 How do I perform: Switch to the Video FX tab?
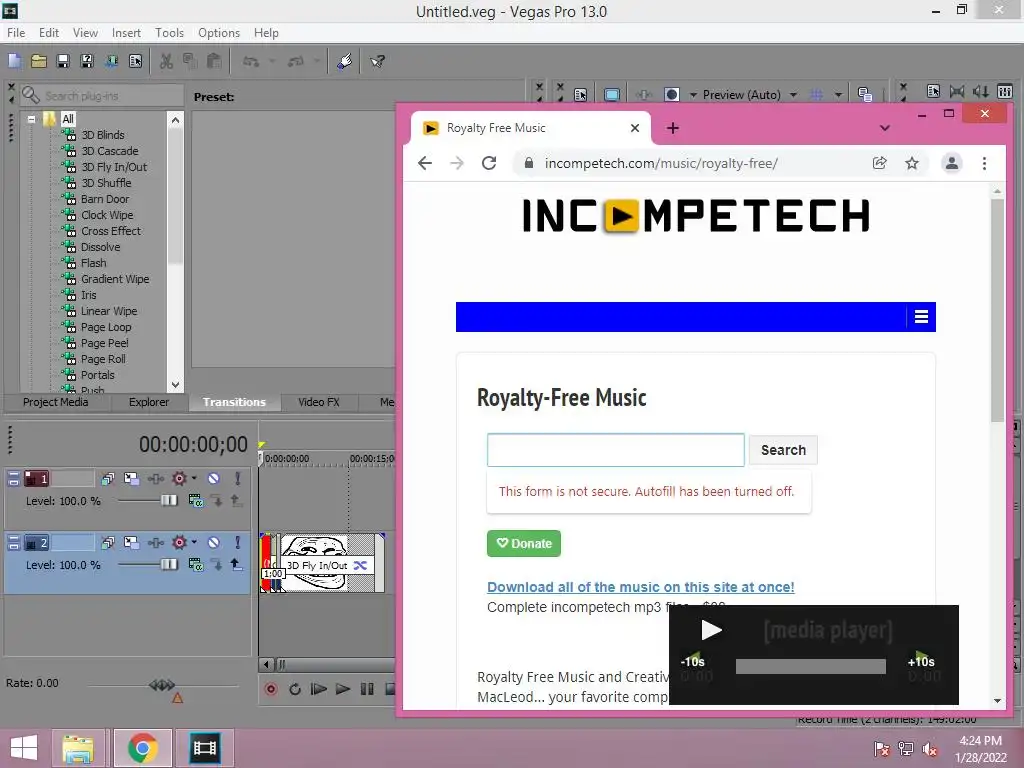[x=319, y=402]
